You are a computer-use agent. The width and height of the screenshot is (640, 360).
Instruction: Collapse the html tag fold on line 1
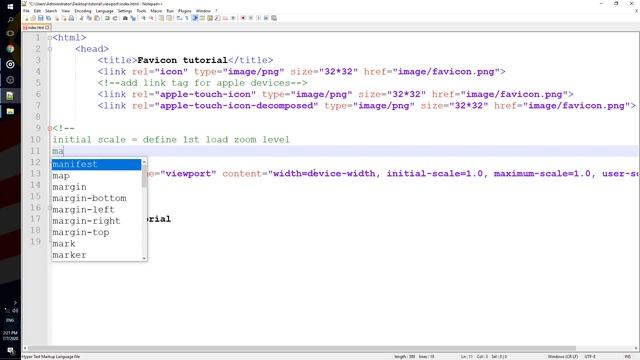(49, 38)
